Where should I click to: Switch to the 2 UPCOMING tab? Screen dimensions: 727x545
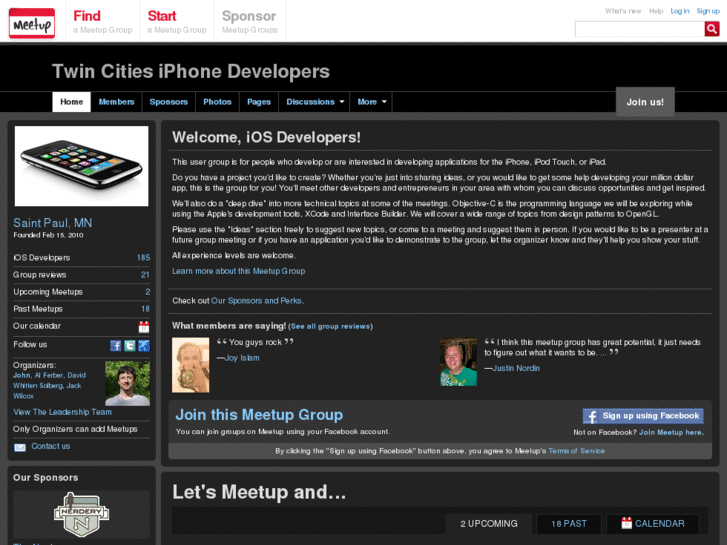click(489, 524)
